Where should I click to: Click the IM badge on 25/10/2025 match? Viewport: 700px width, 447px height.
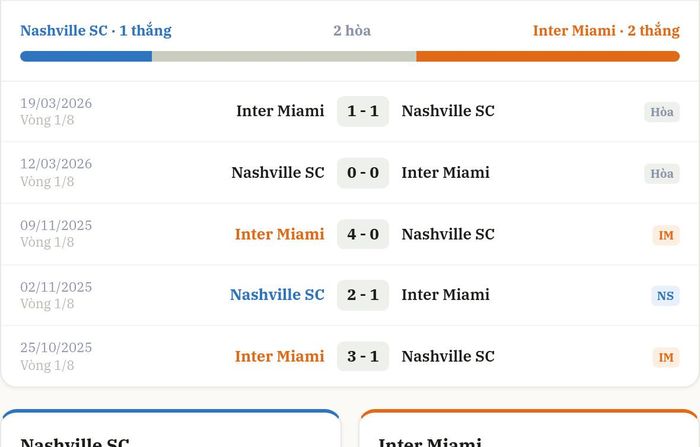click(x=666, y=357)
